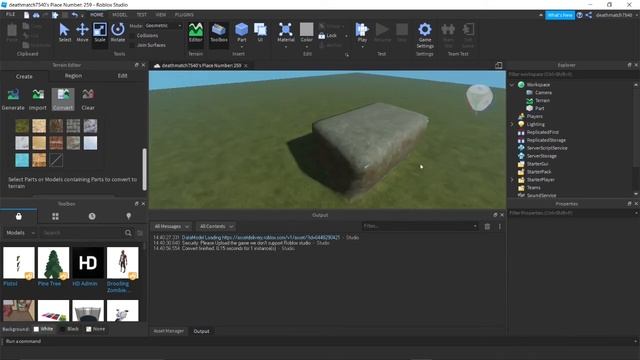Select the Import terrain tool
Screen dimensions: 640x360
(x=38, y=100)
